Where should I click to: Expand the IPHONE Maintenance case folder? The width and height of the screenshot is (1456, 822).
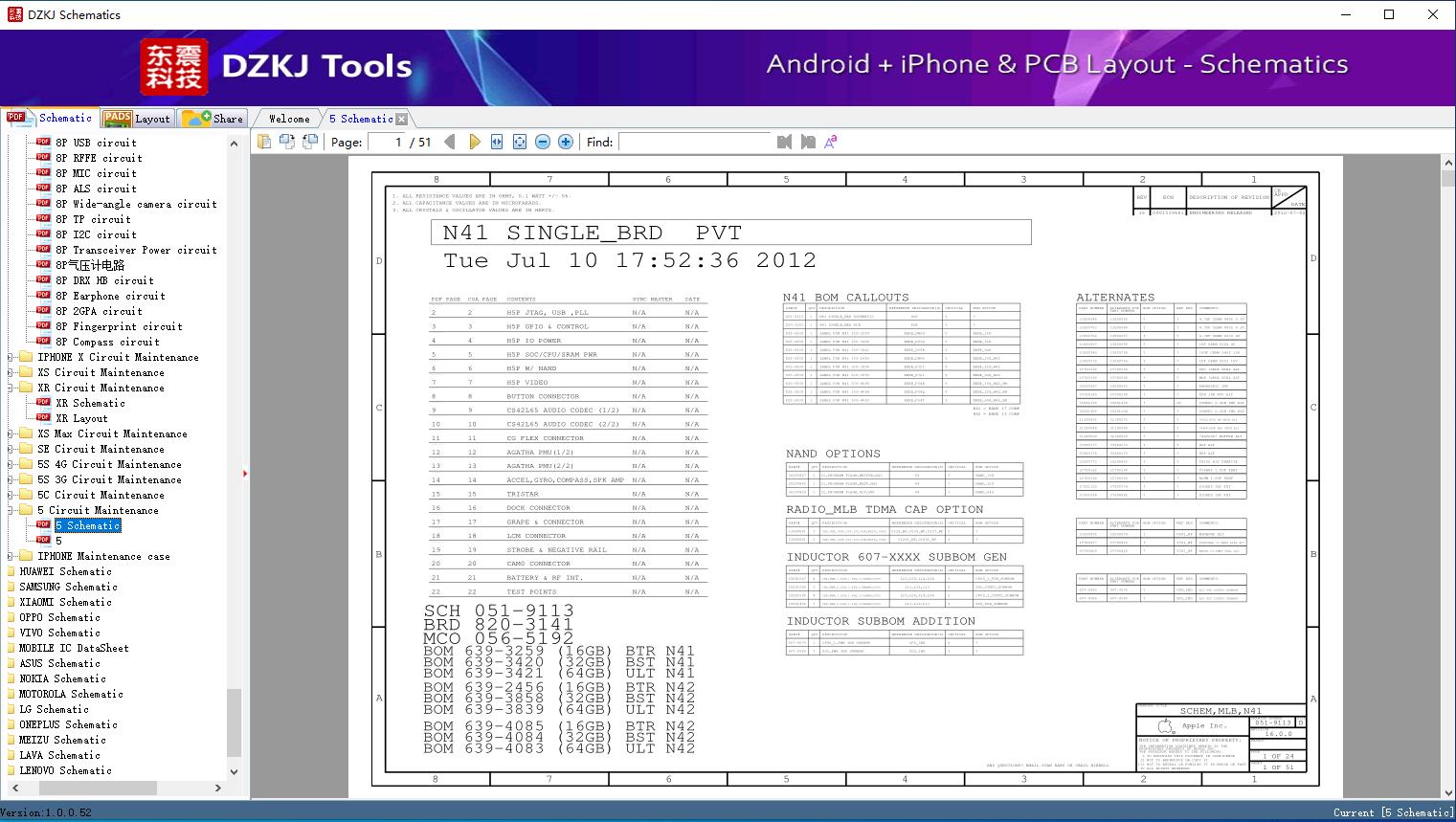(11, 556)
